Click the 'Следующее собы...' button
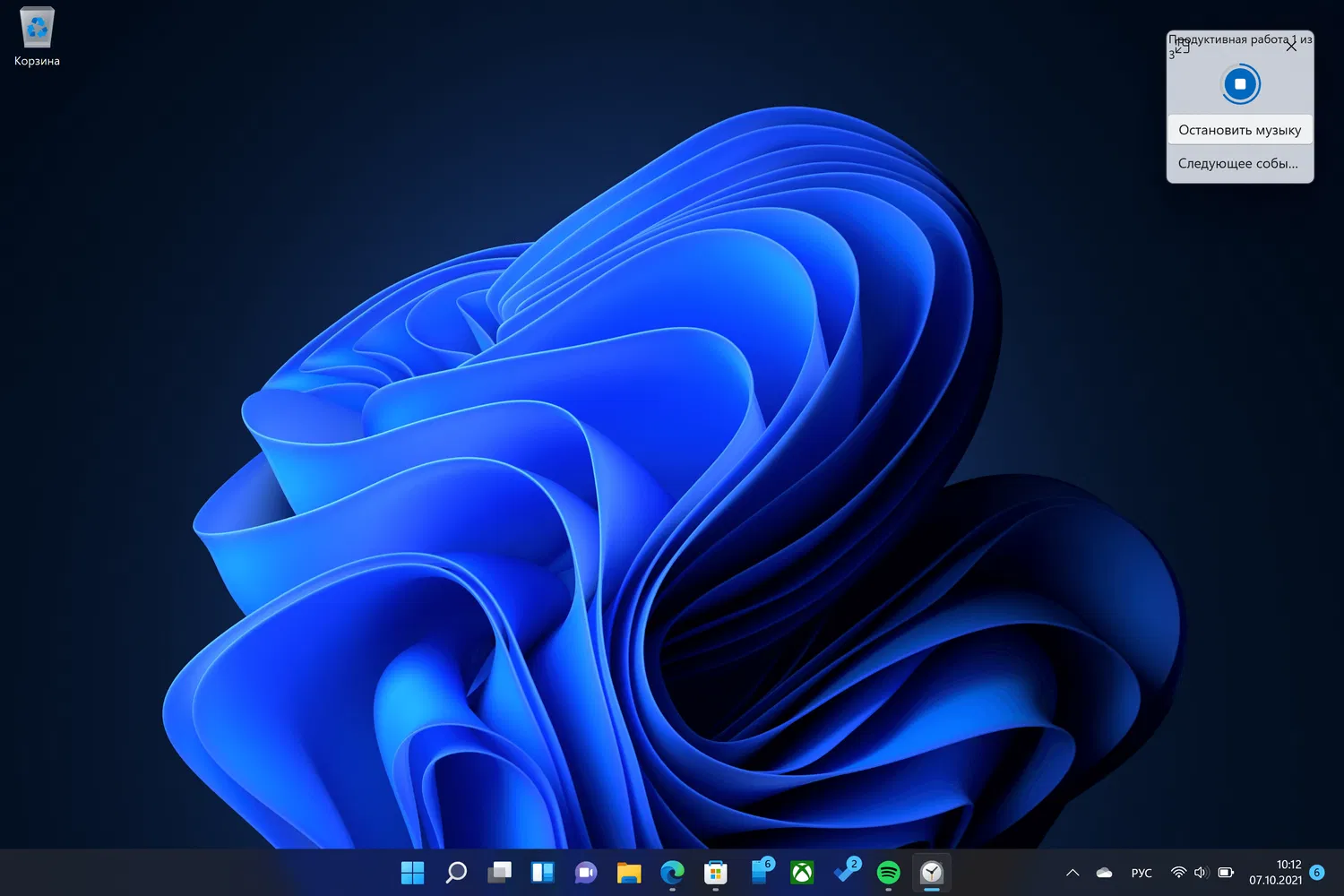Screen dimensions: 1344x896 (x=1239, y=163)
